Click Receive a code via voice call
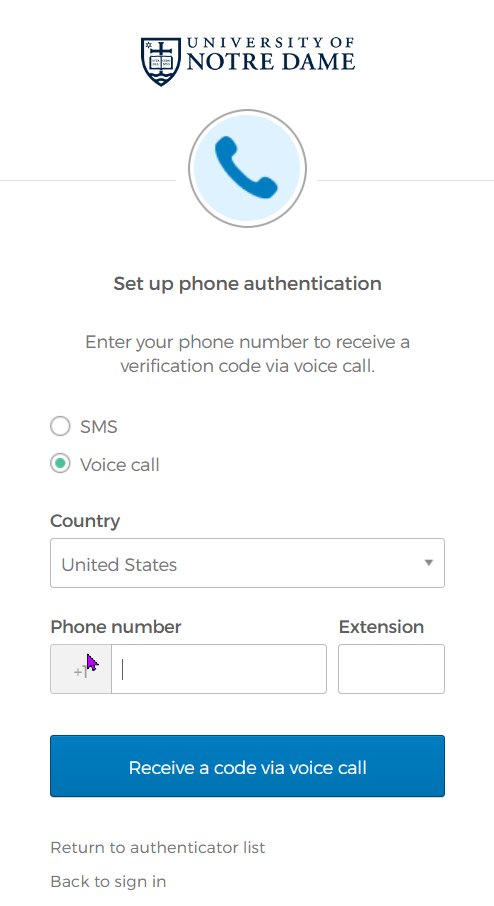Viewport: 494px width, 906px height. pos(247,766)
